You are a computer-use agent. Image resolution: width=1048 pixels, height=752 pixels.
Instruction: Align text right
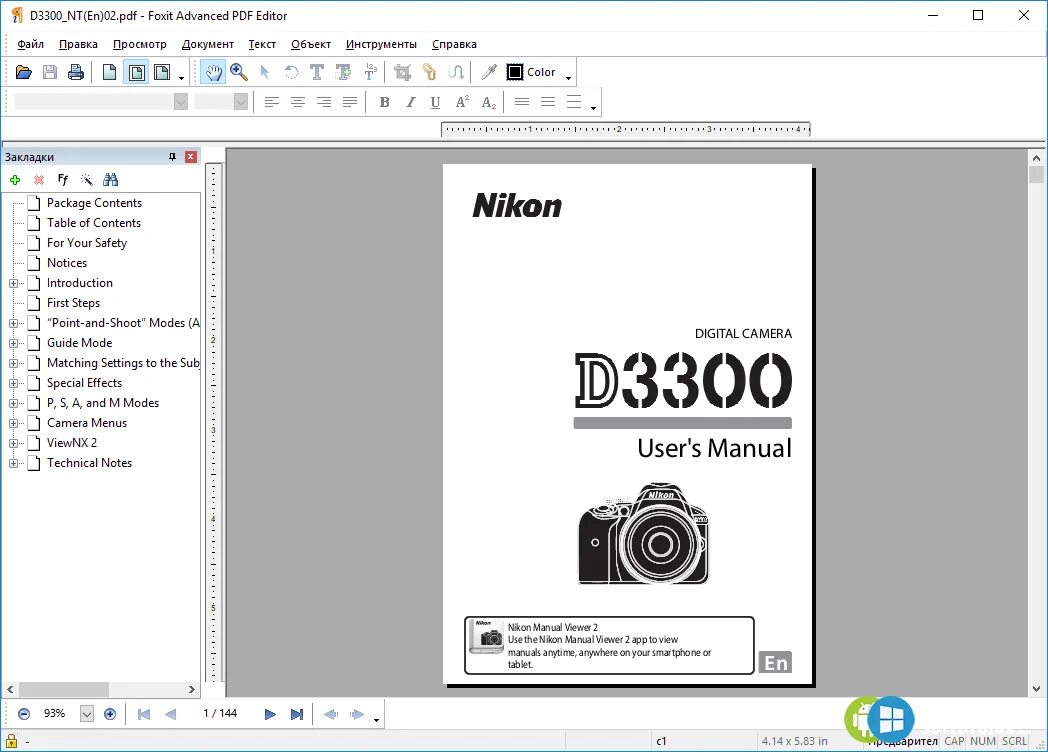pos(323,102)
